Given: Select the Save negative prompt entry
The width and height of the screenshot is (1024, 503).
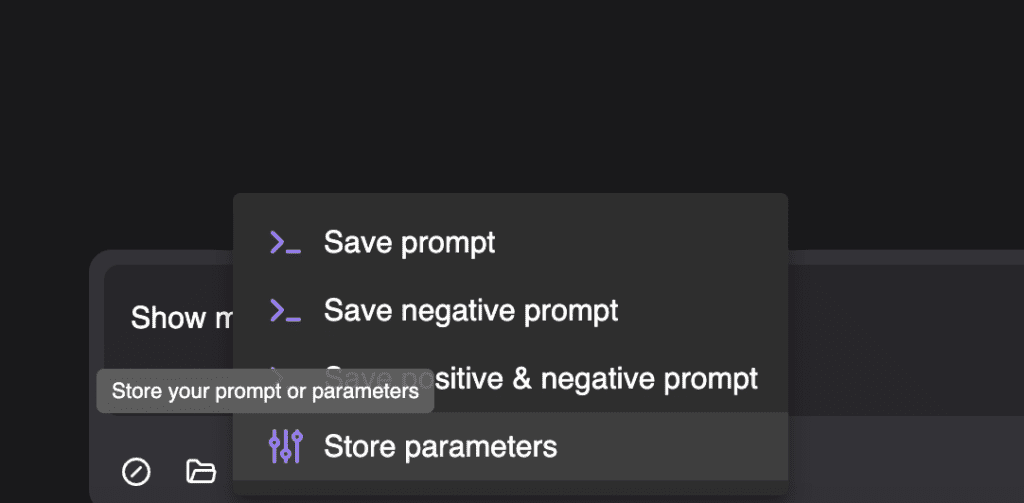Looking at the screenshot, I should (x=470, y=311).
